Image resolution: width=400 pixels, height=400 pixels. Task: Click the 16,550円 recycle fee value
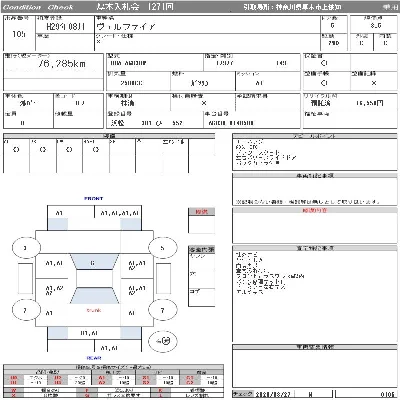(369, 103)
